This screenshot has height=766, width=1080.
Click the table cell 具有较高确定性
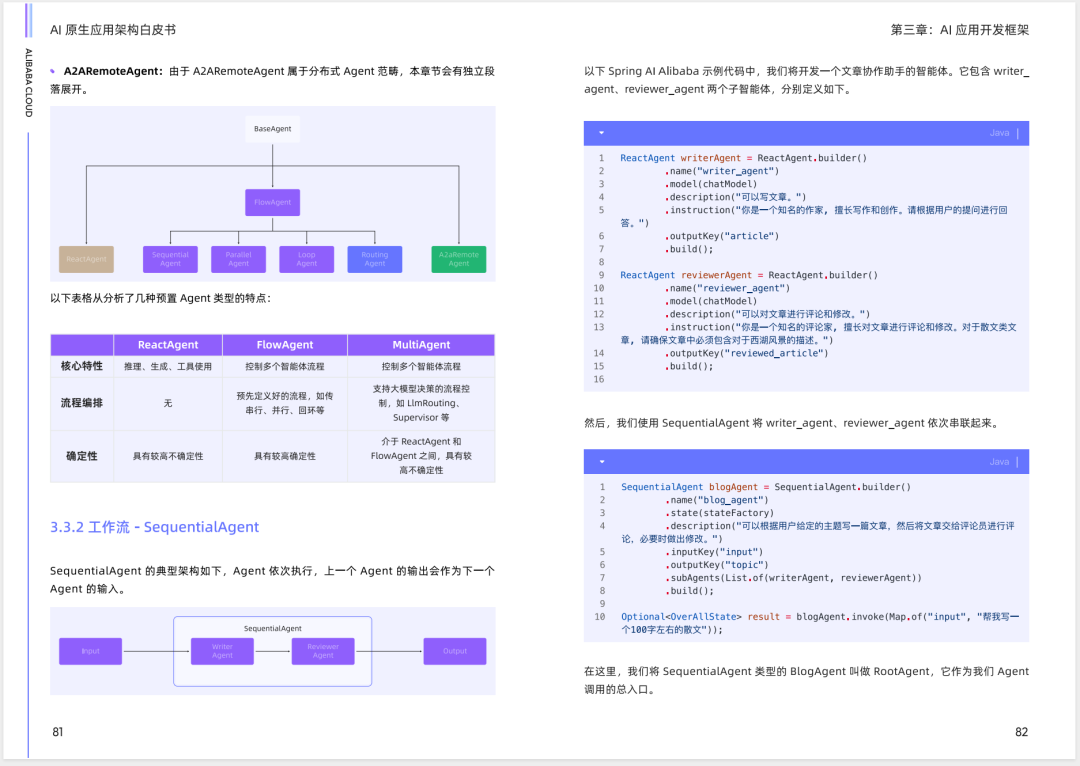coord(285,456)
